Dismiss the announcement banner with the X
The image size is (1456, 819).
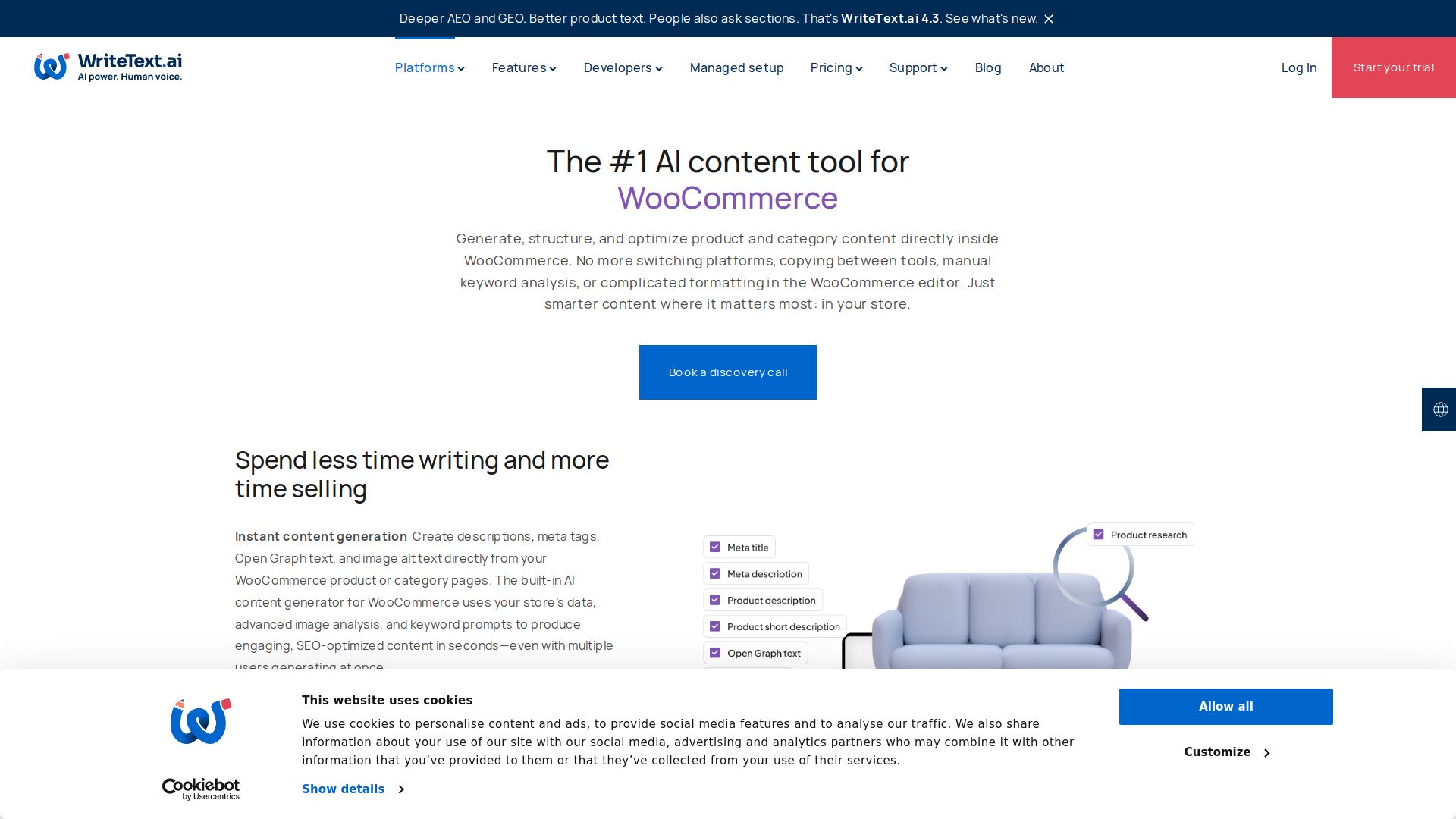click(1049, 19)
